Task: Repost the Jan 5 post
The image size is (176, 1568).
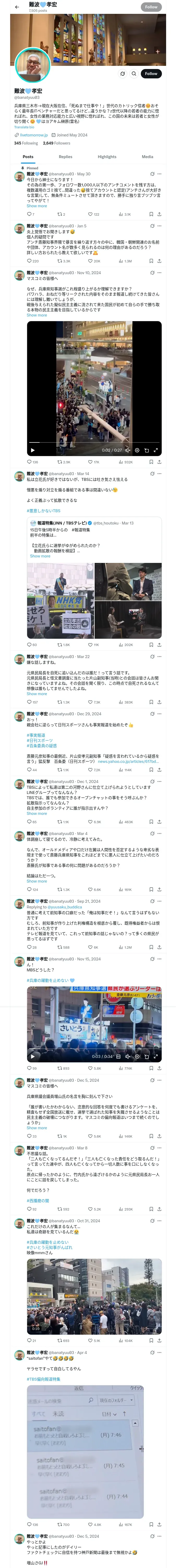Action: coord(59,261)
